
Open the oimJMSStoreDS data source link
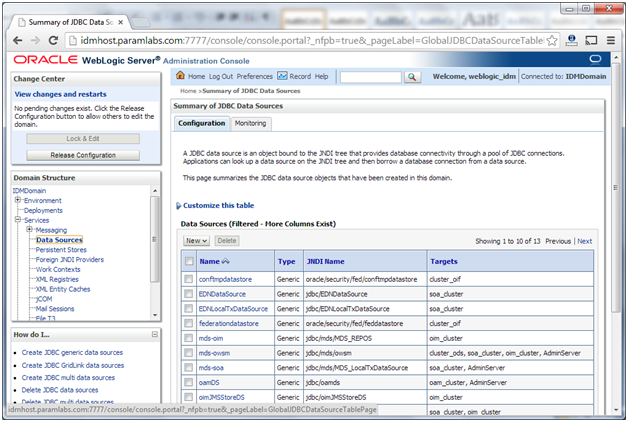tap(221, 397)
